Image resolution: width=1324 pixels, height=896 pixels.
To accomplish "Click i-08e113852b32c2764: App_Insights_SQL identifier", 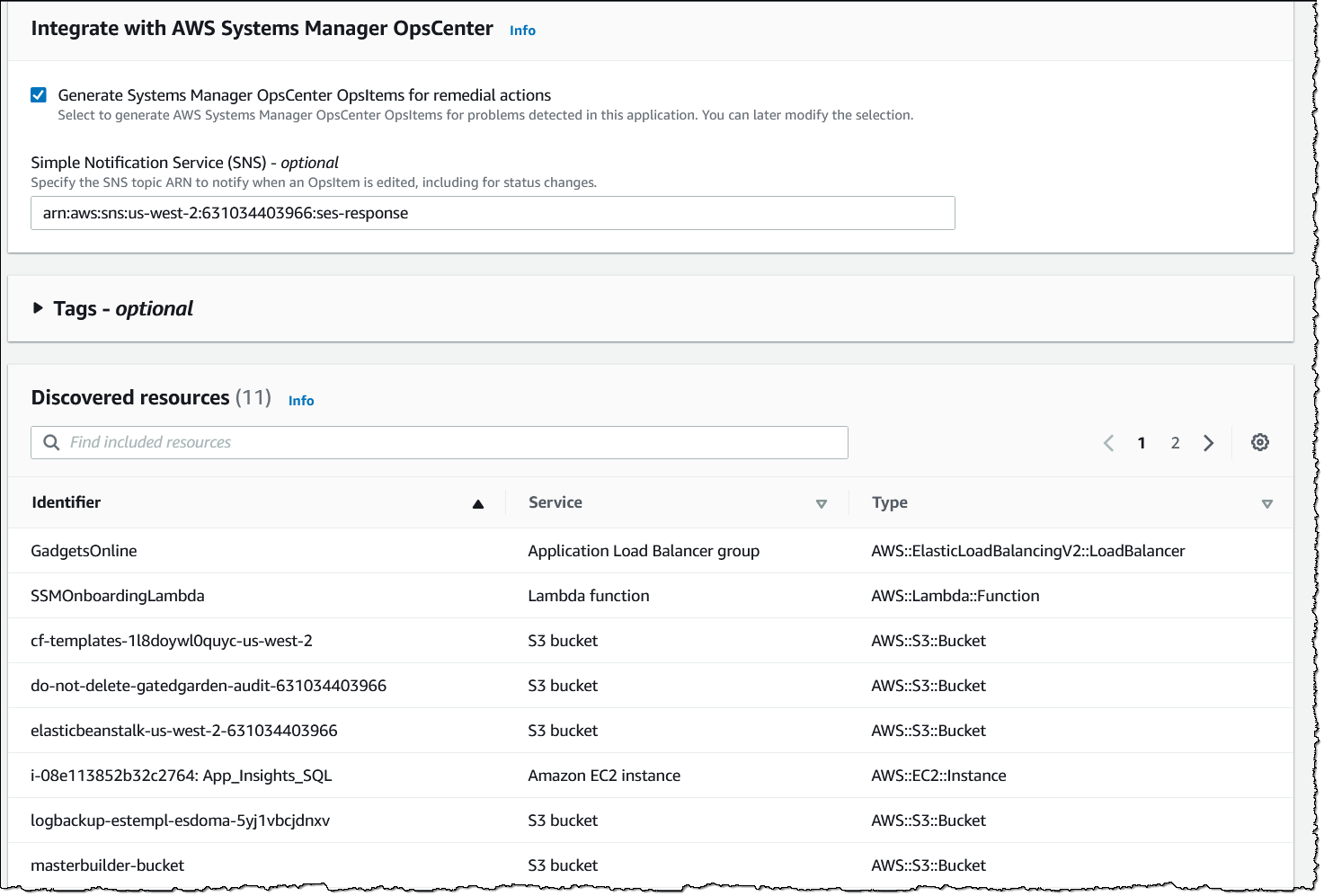I will 182,776.
